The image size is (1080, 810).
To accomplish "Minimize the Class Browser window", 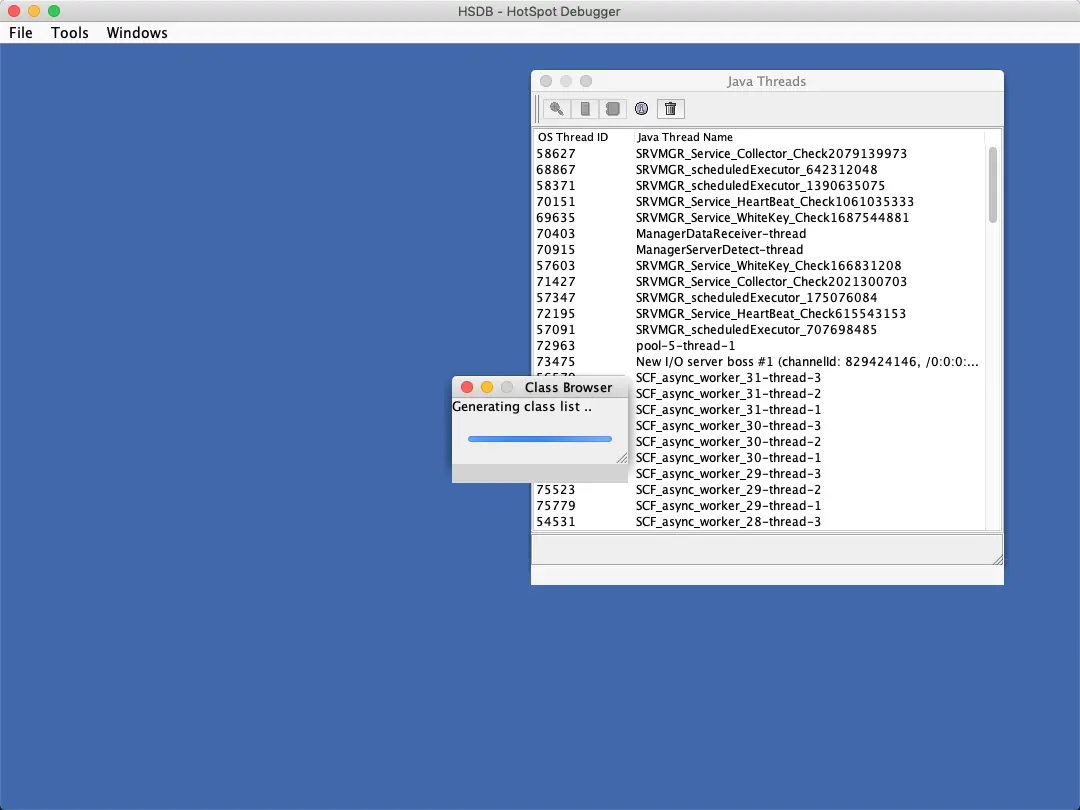I will pyautogui.click(x=487, y=387).
